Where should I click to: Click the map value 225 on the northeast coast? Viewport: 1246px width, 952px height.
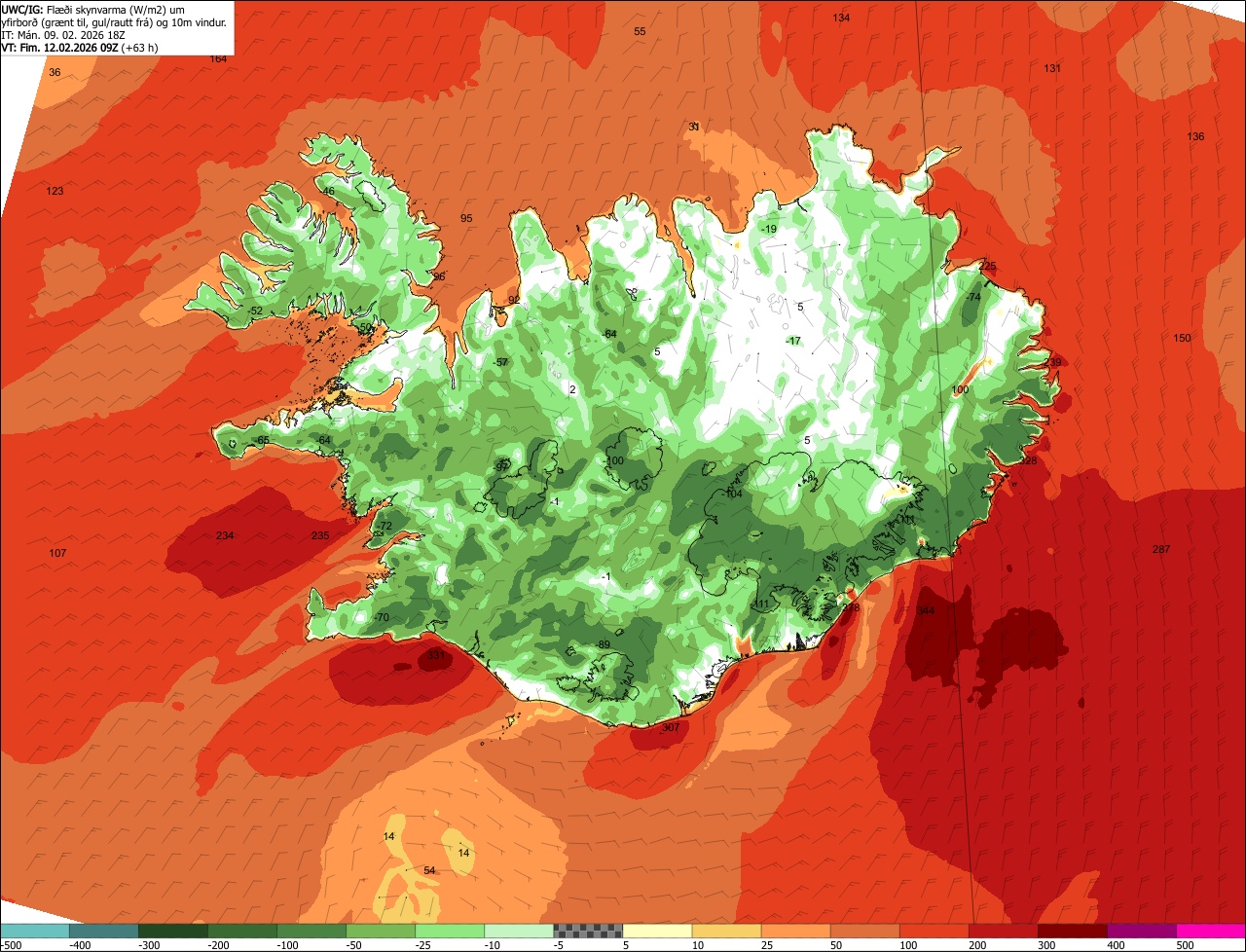pyautogui.click(x=988, y=267)
